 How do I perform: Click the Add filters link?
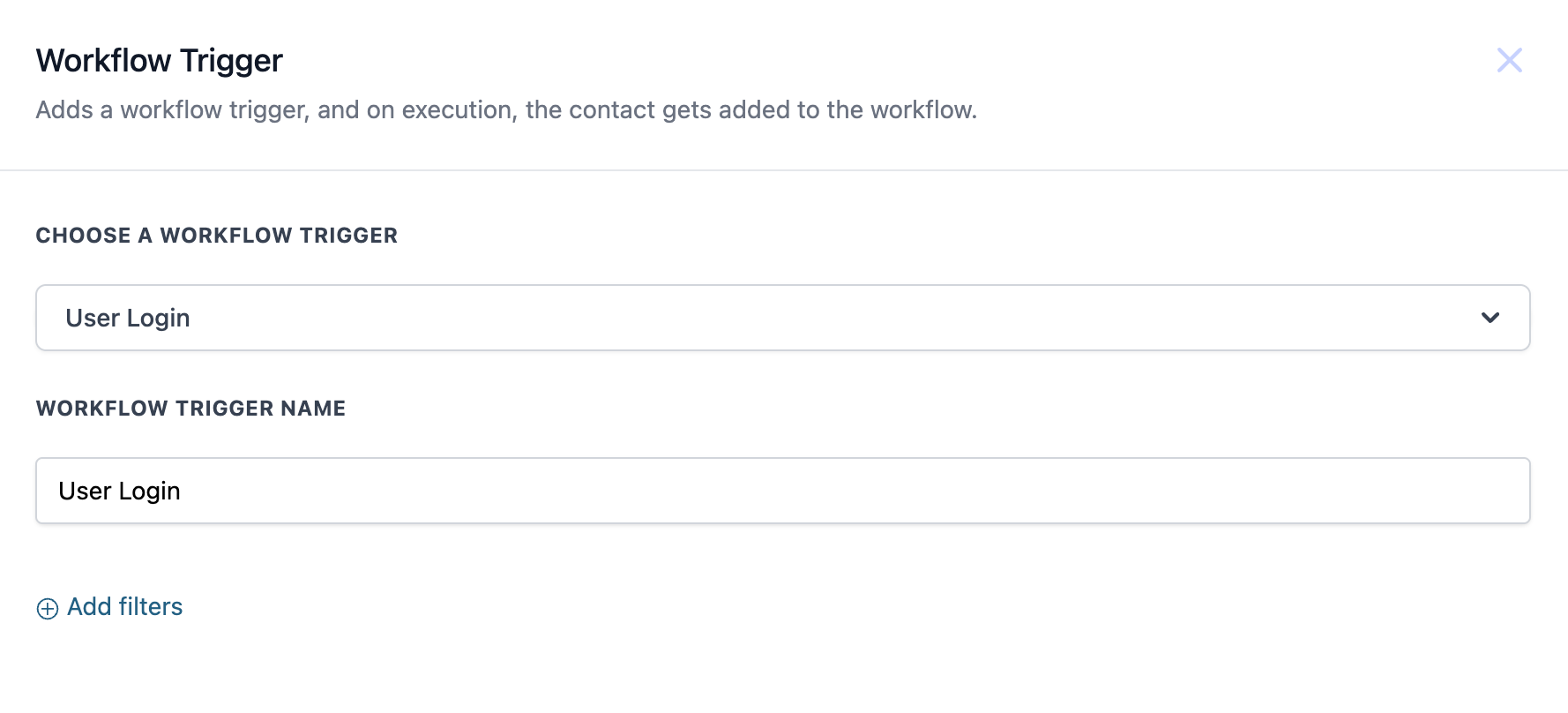coord(109,607)
